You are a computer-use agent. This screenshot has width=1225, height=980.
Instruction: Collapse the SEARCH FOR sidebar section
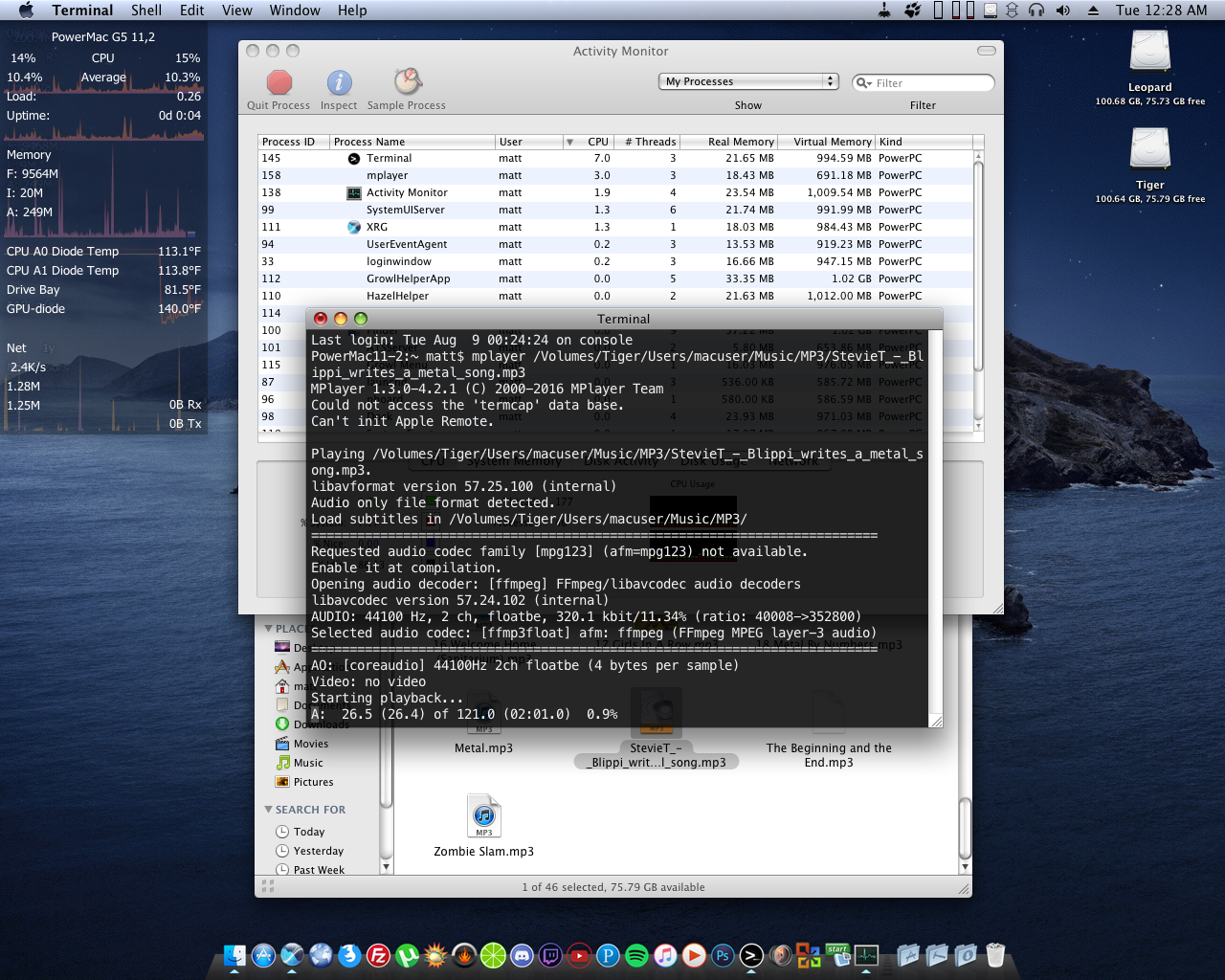point(269,810)
